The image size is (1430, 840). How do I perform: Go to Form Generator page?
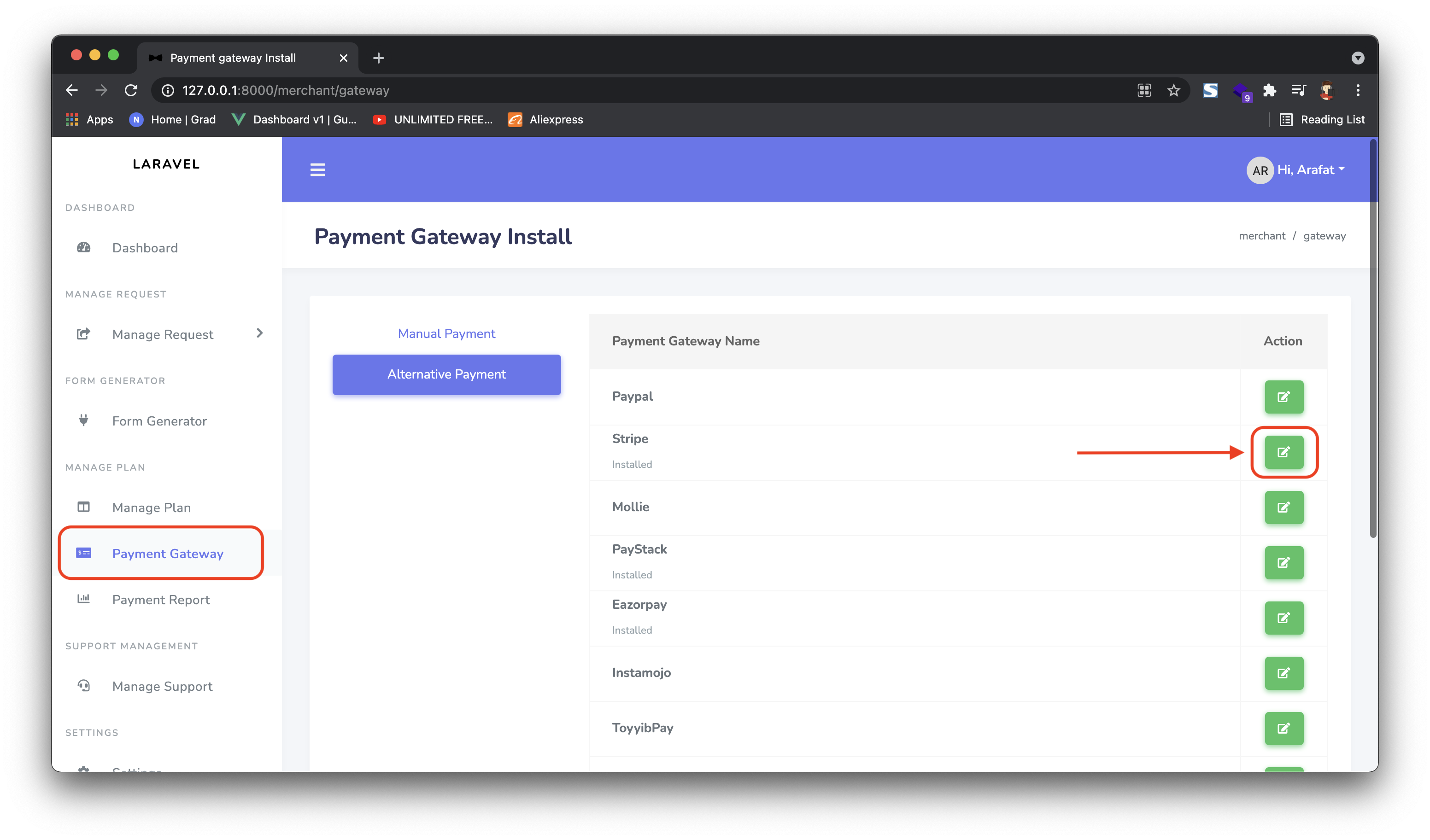point(159,421)
